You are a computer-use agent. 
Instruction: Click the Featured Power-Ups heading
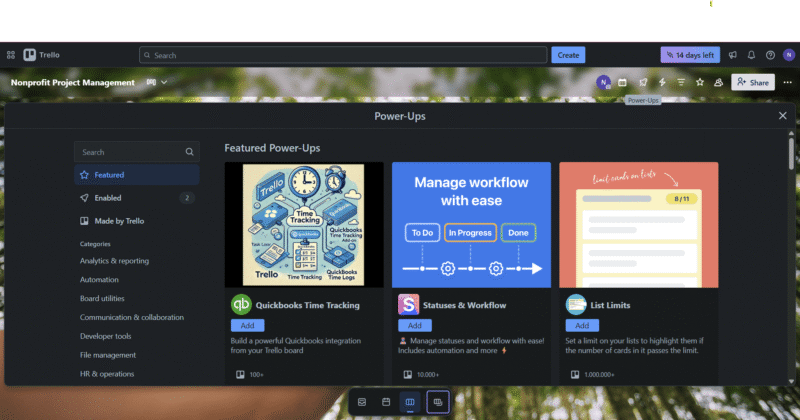272,148
